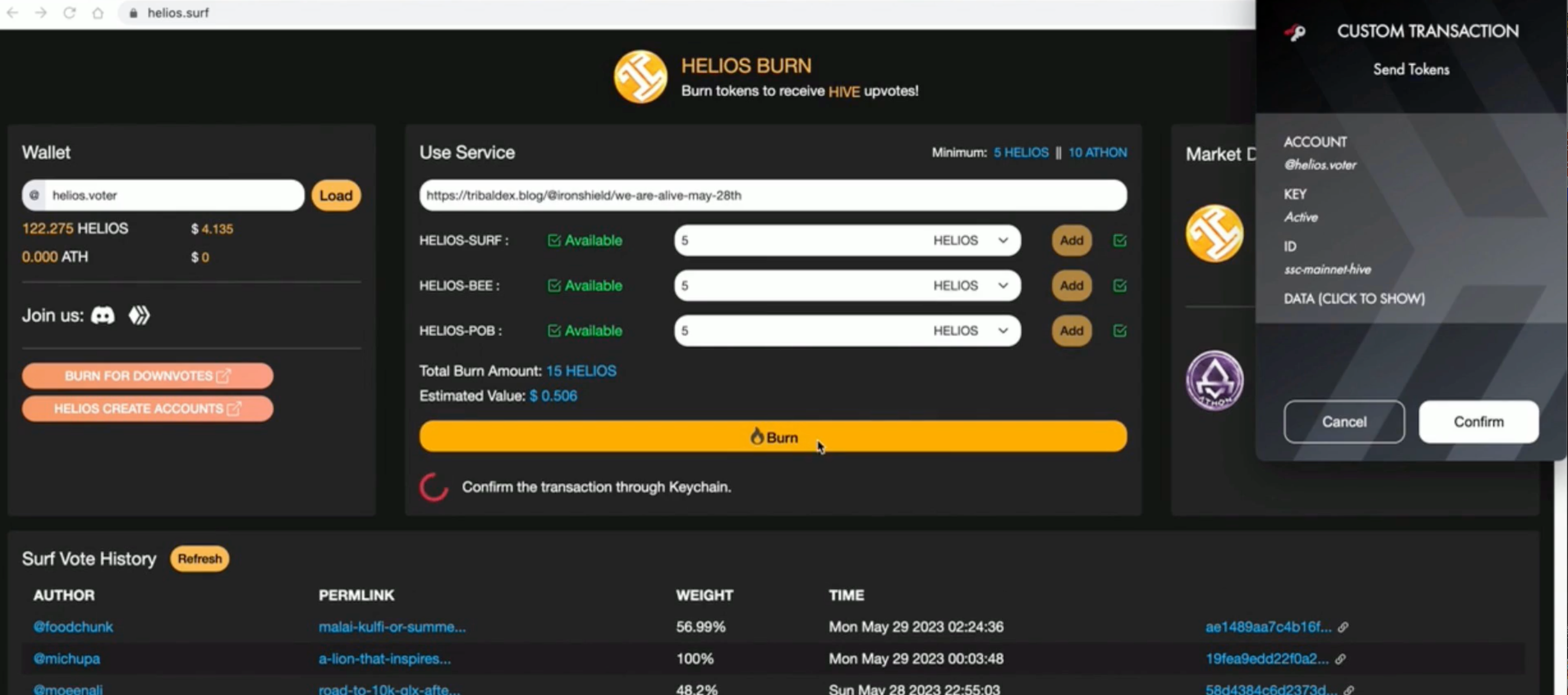Screen dimensions: 1568x695
Task: Refresh Surf Vote History
Action: [200, 559]
